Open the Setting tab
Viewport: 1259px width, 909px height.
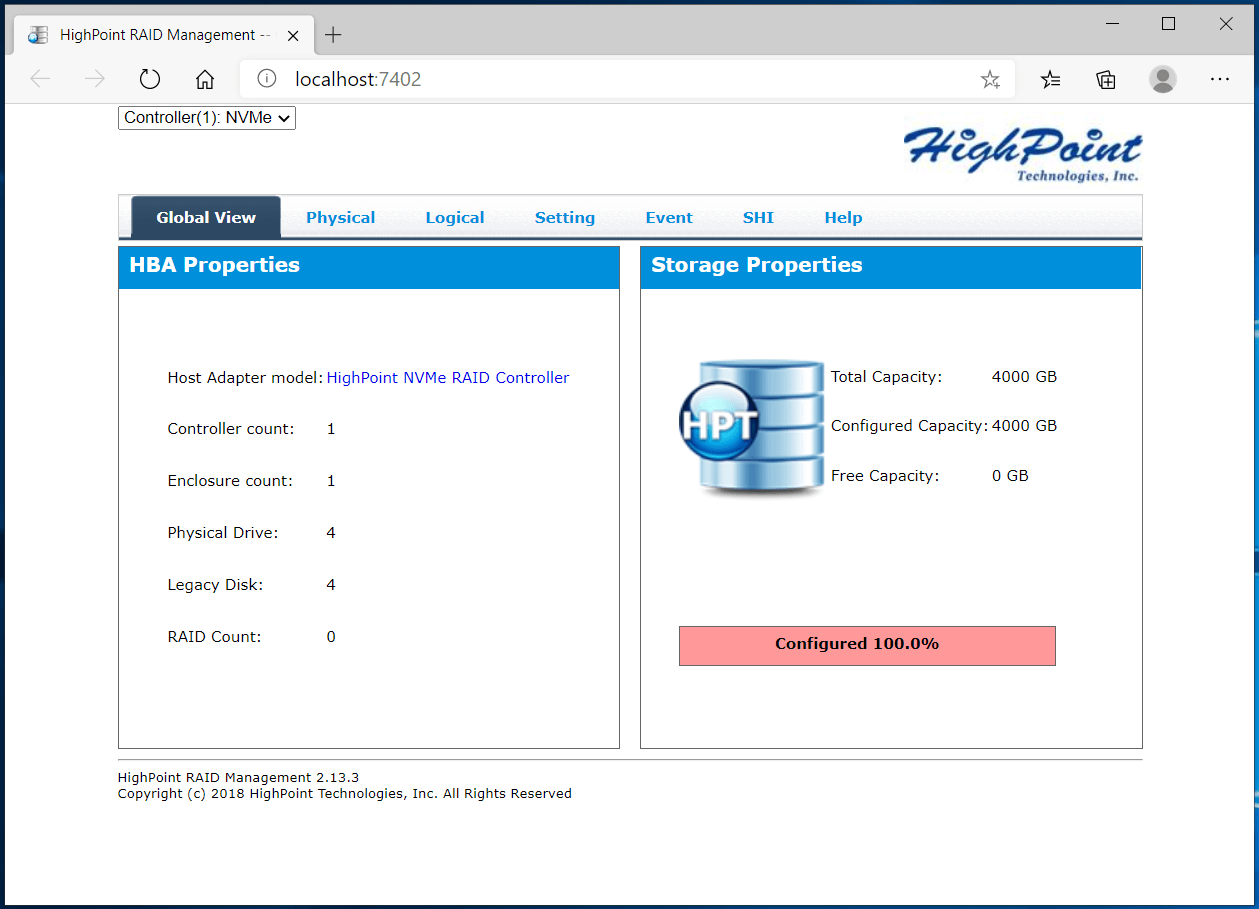565,217
